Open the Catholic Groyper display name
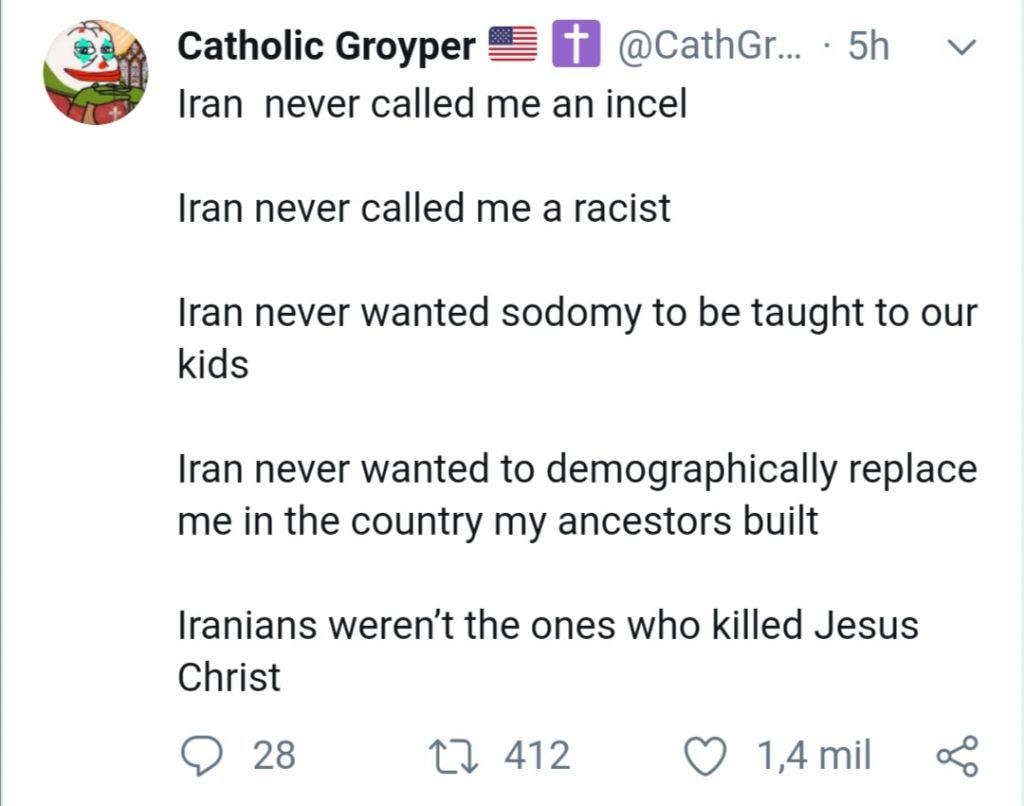Viewport: 1024px width, 806px height. (x=327, y=46)
